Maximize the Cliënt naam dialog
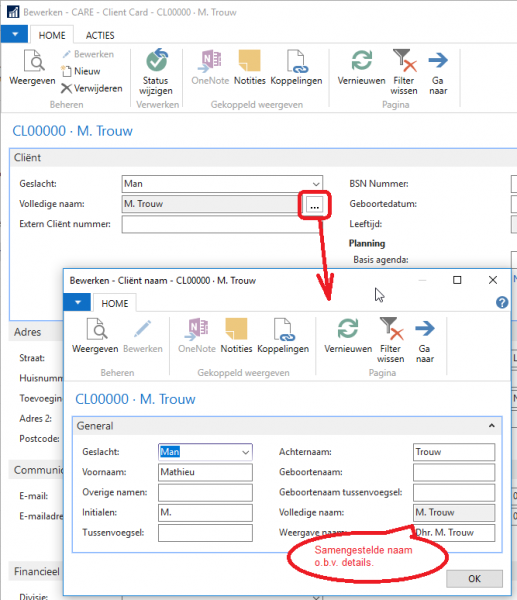The height and width of the screenshot is (600, 517). click(457, 280)
